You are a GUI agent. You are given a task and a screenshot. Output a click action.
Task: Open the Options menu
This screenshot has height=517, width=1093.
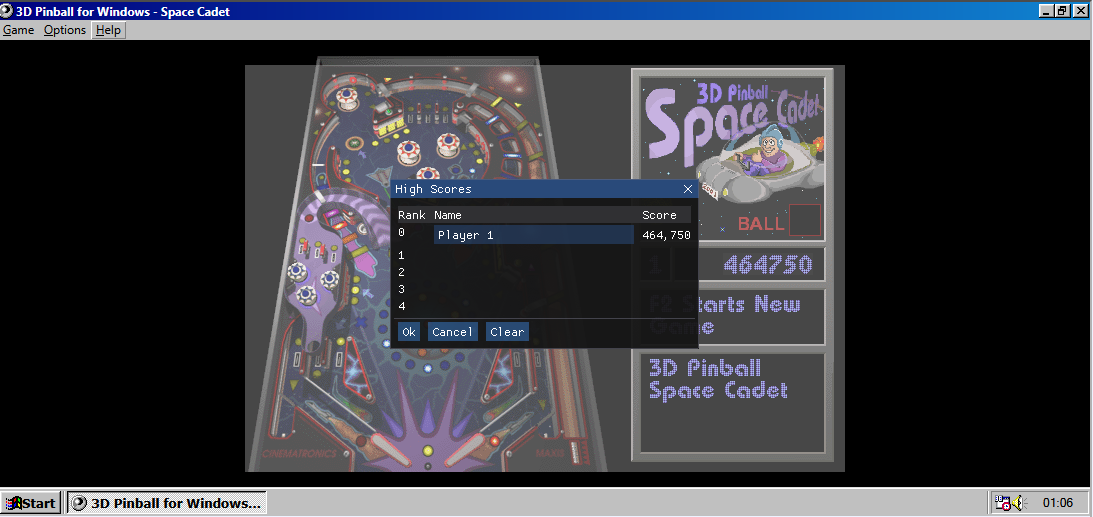coord(65,30)
